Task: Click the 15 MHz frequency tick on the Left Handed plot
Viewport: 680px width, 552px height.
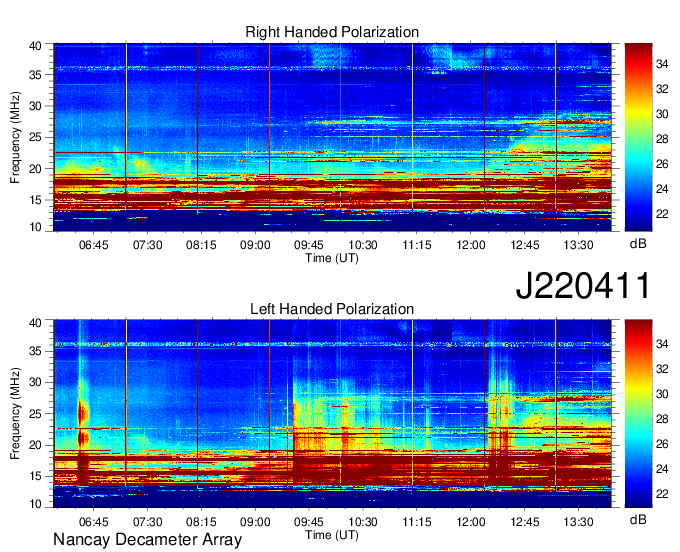Action: 35,476
